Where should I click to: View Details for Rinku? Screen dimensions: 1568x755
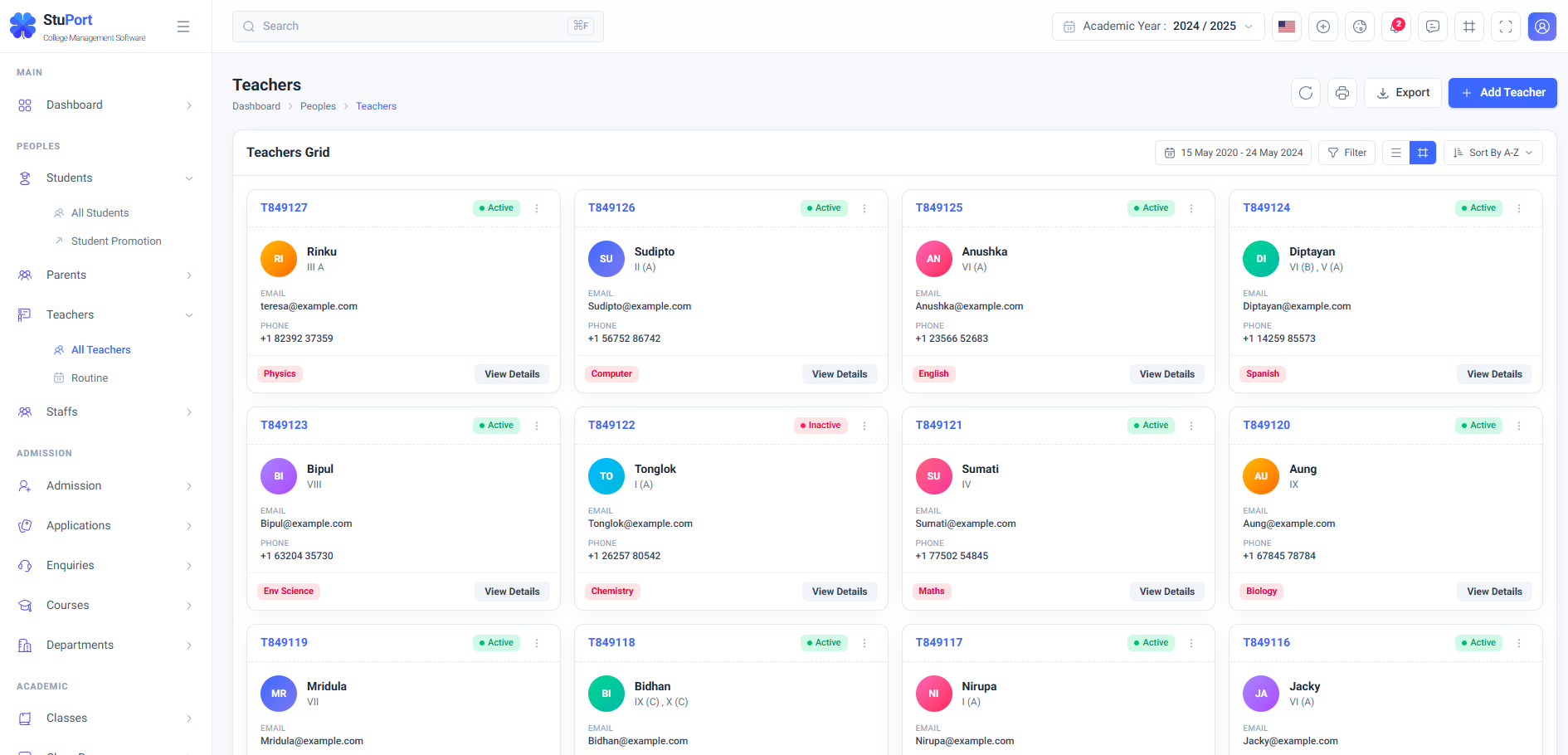pos(512,374)
